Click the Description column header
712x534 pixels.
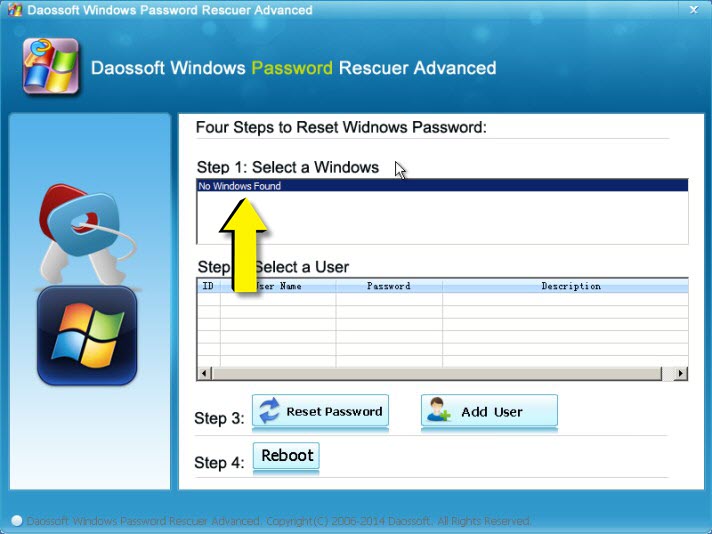(565, 286)
